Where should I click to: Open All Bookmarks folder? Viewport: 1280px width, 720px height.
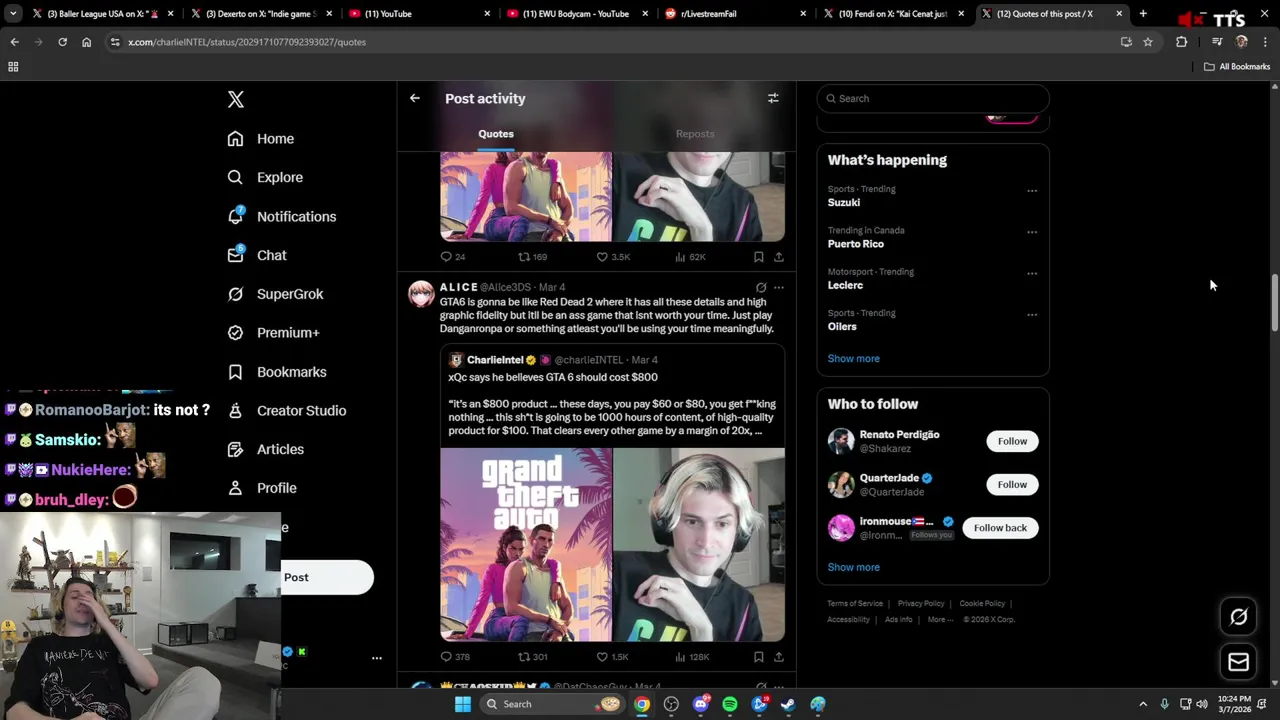[x=1237, y=67]
